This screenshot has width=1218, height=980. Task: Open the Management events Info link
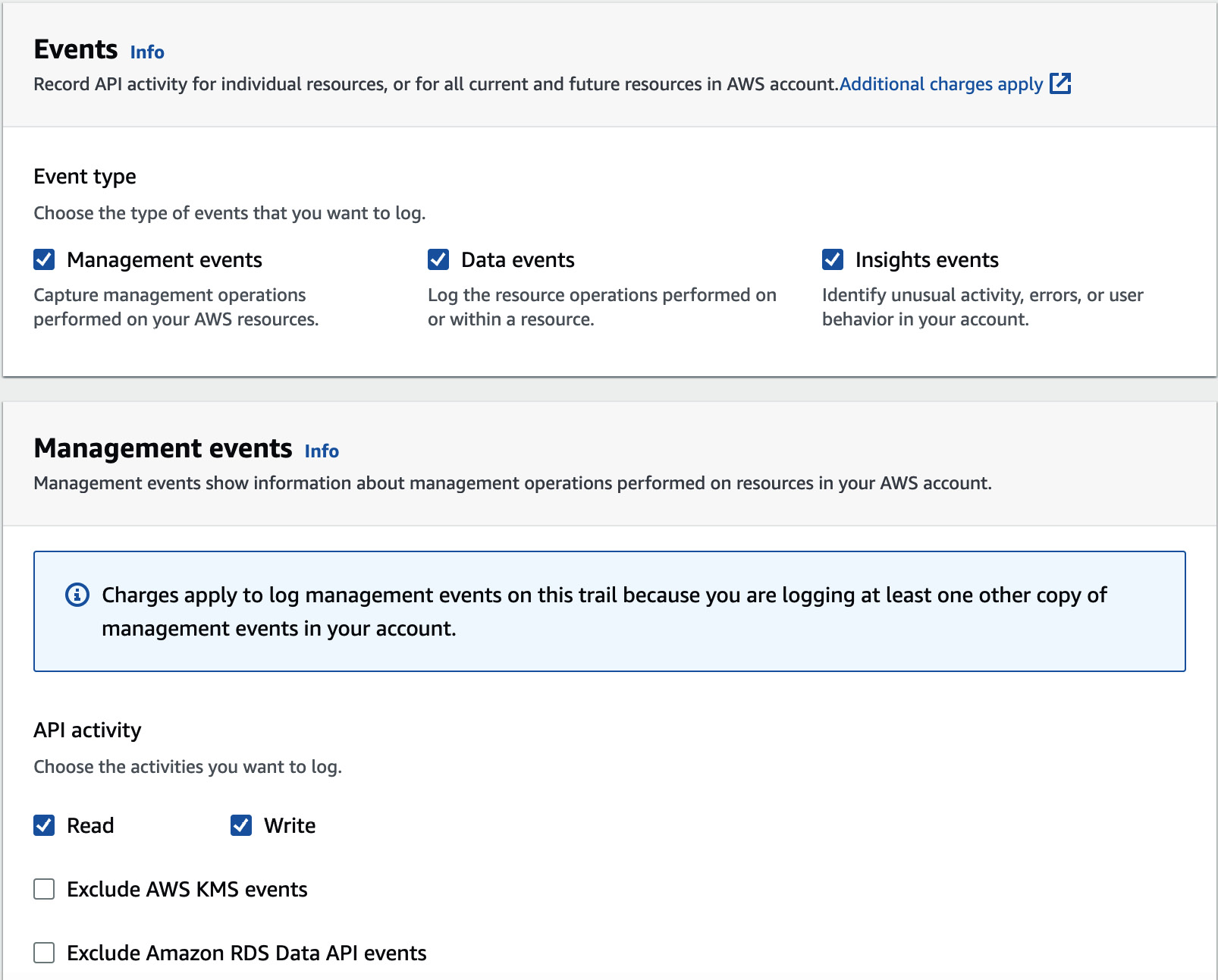click(322, 451)
